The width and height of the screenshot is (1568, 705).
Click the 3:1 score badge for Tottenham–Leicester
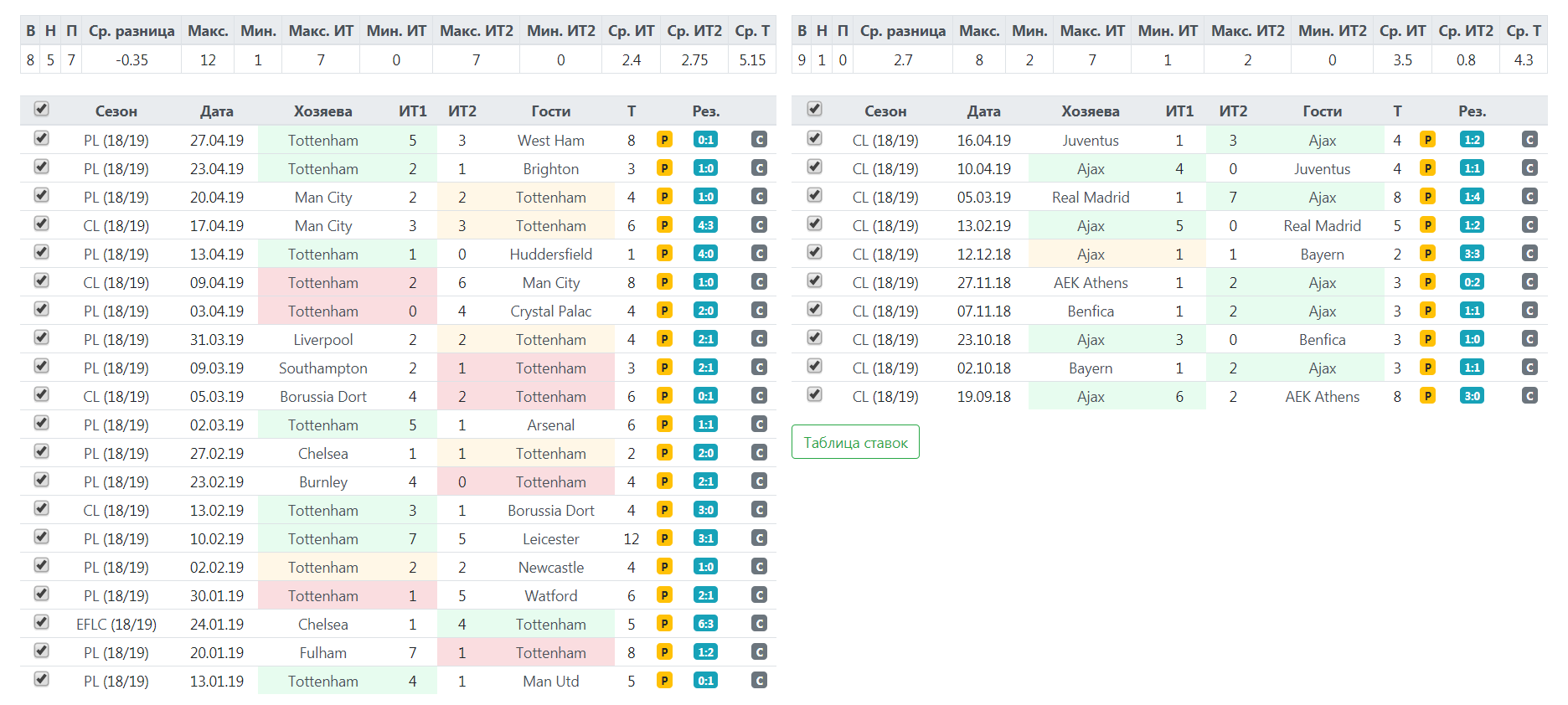tap(706, 538)
